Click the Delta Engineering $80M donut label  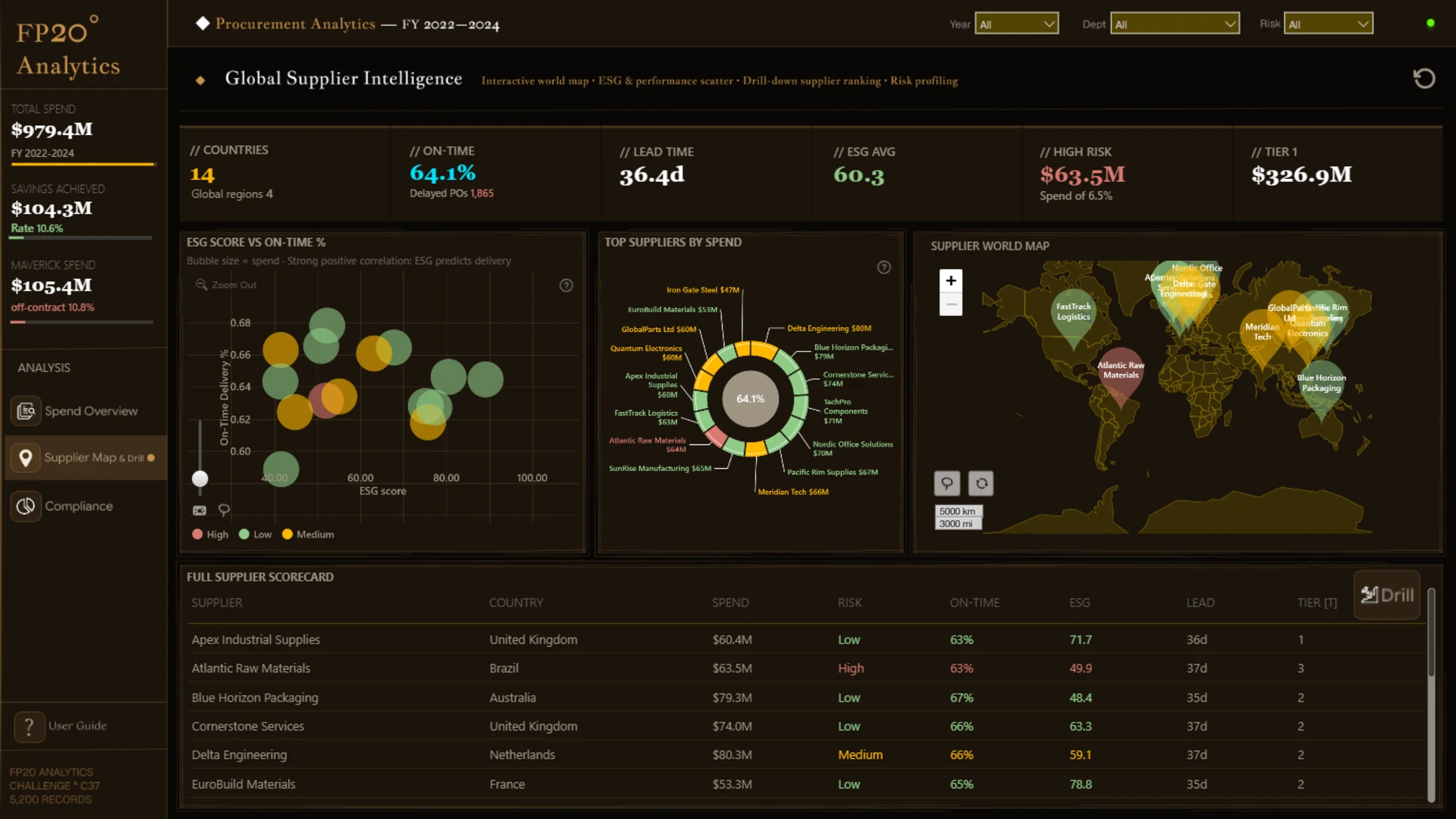point(829,328)
